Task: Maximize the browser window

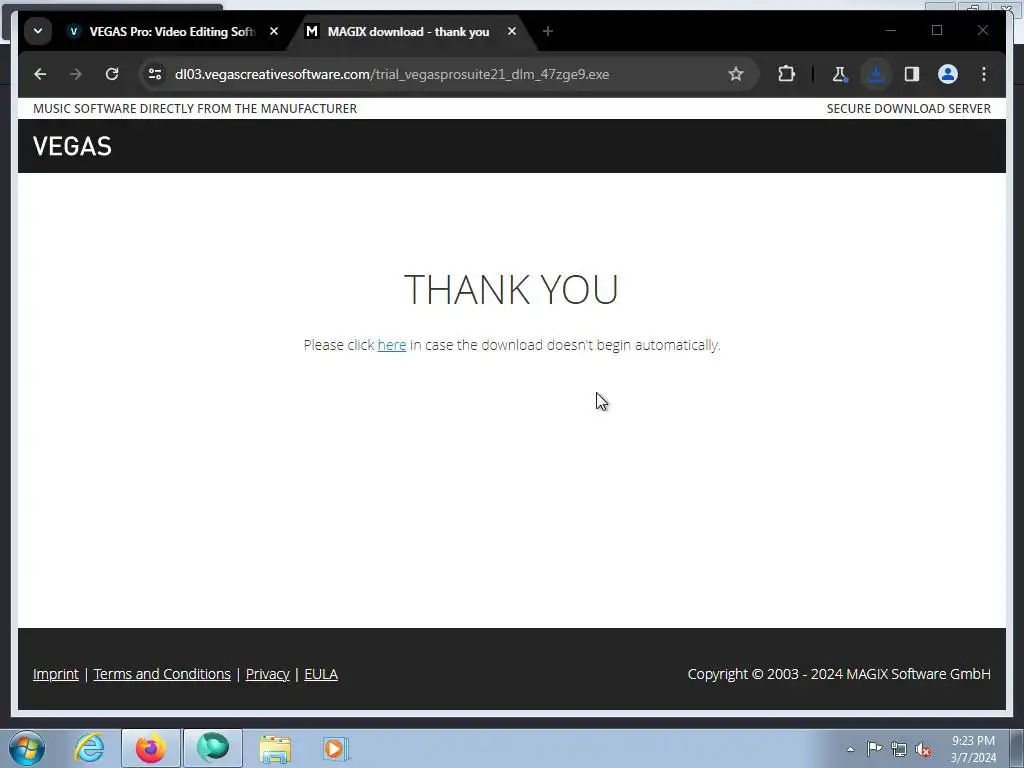Action: pyautogui.click(x=937, y=30)
